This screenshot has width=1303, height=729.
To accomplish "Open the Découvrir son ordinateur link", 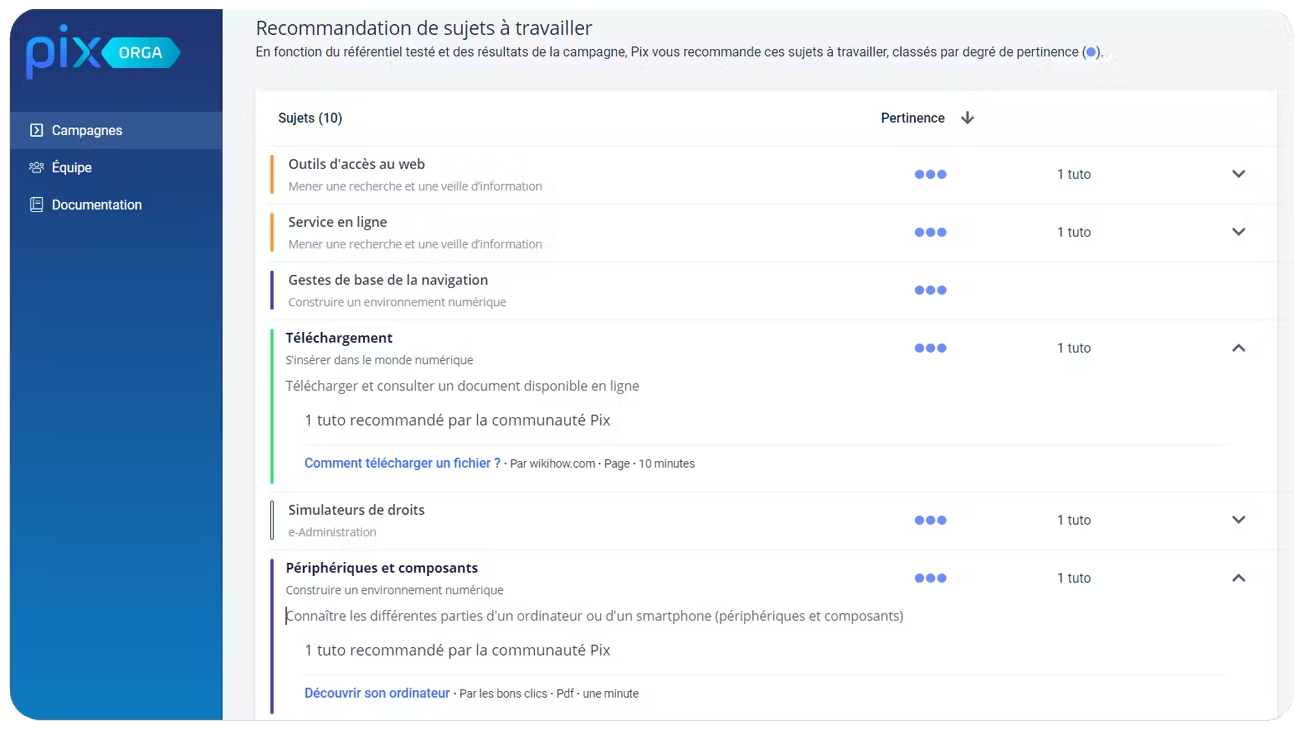I will tap(377, 693).
